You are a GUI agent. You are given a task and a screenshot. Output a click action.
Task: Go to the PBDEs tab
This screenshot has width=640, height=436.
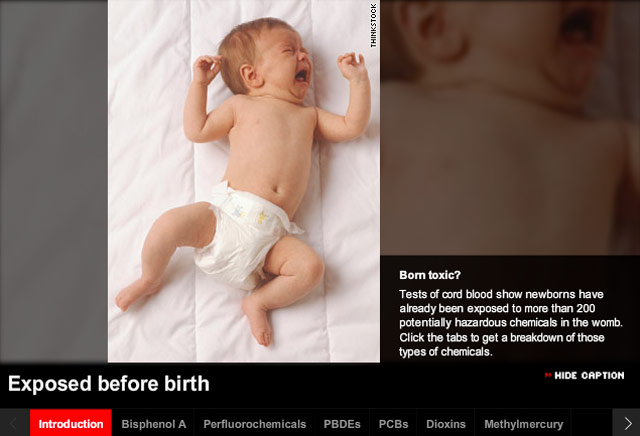(x=342, y=424)
